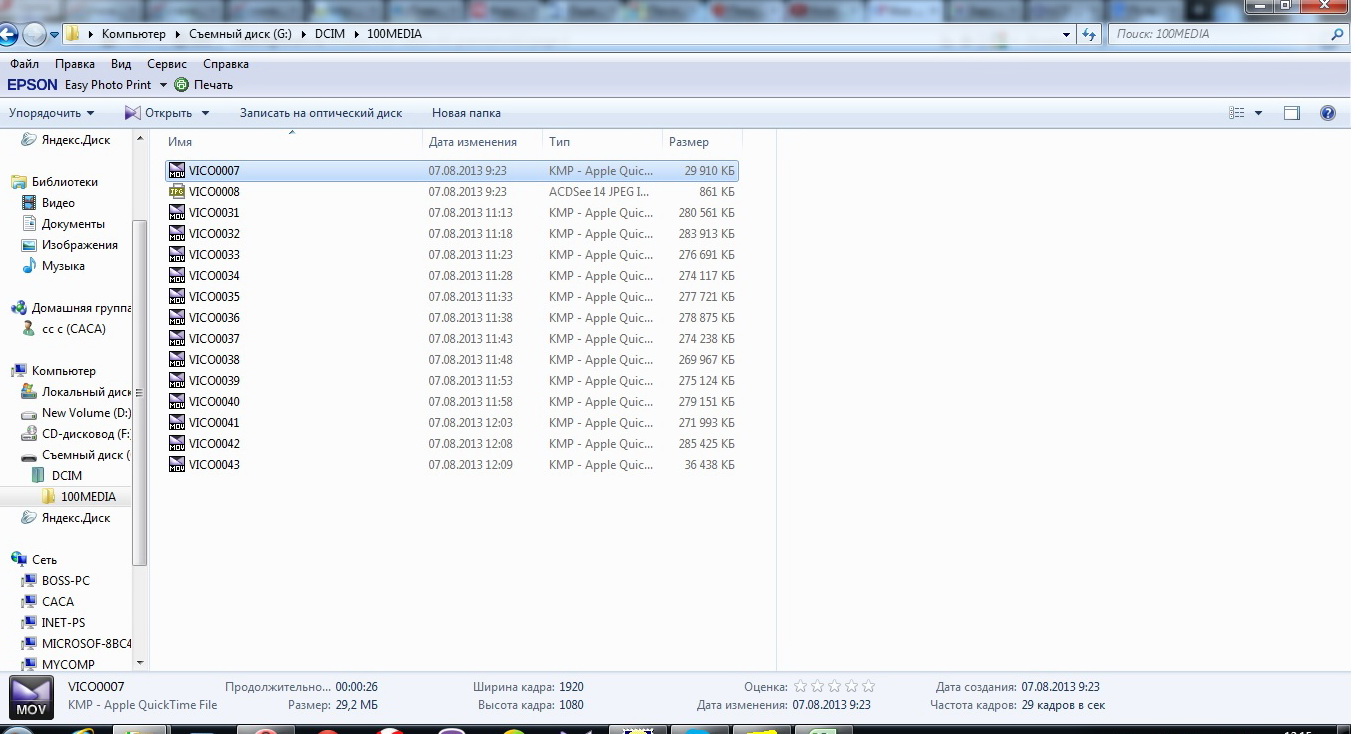
Task: Rate the file with the fifth star
Action: point(868,687)
